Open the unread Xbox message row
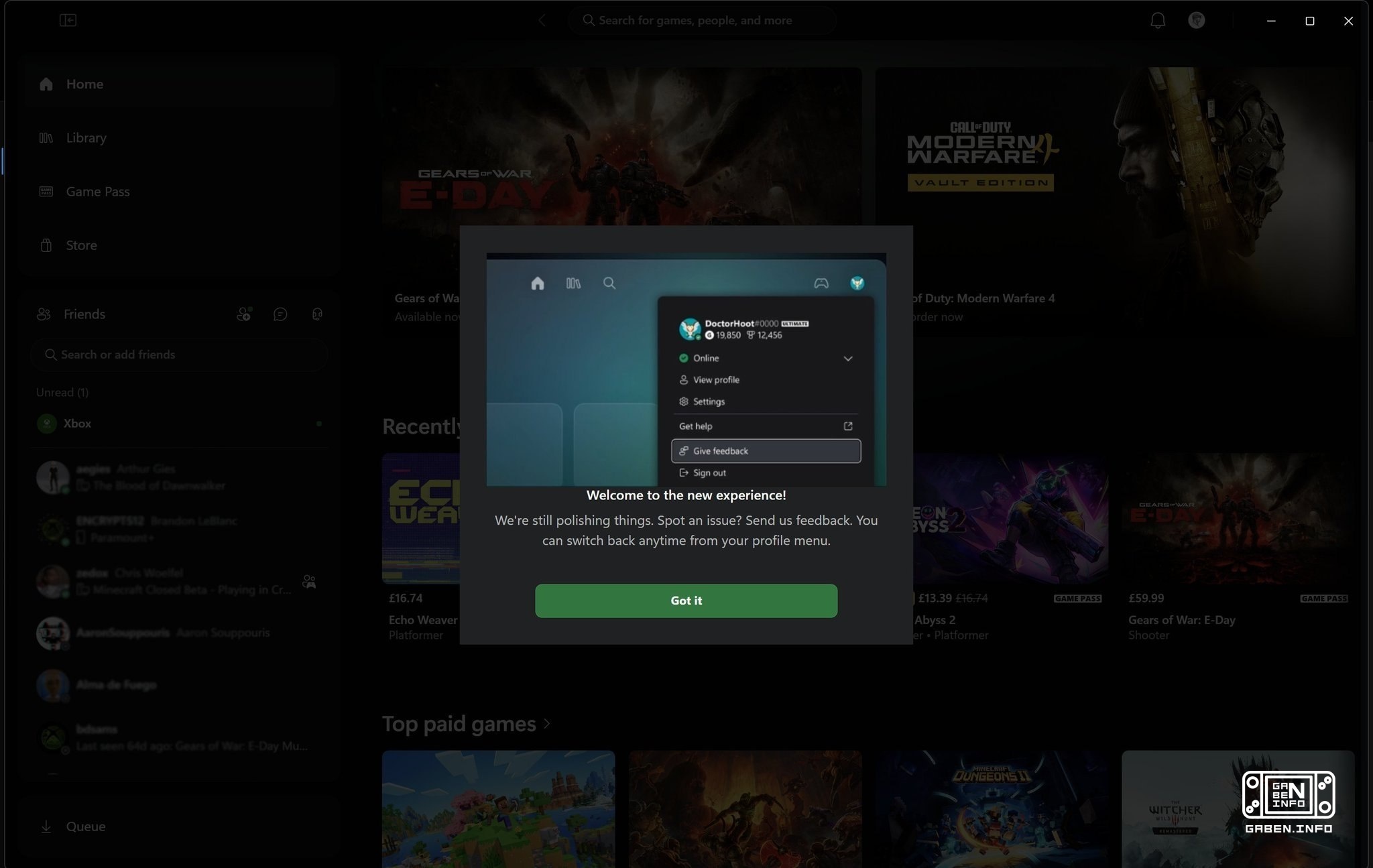Screen dimensions: 1373x868 click(180, 424)
